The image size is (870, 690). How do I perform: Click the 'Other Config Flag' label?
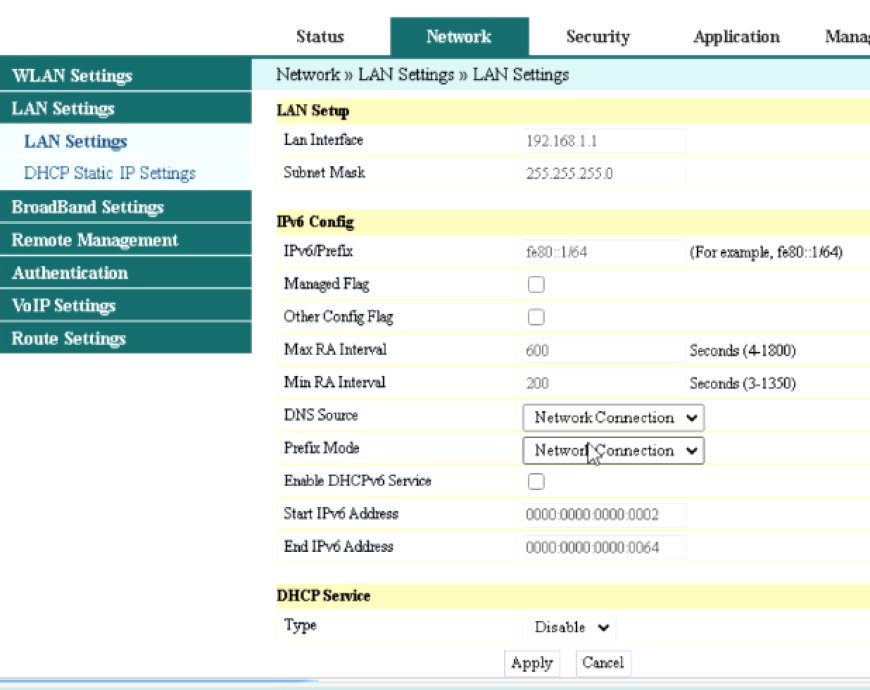click(338, 317)
